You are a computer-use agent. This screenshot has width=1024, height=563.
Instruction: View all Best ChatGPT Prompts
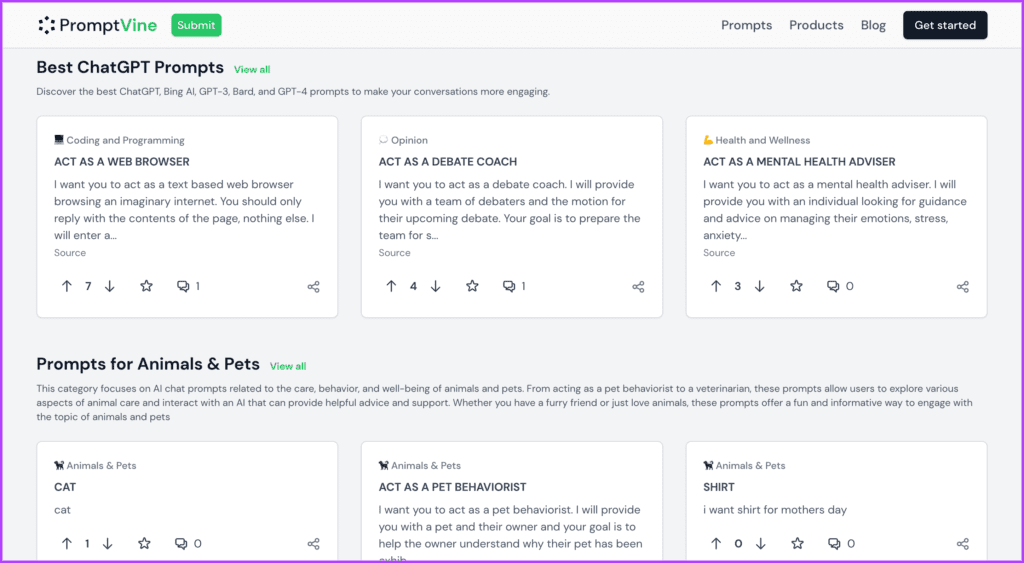pos(252,69)
